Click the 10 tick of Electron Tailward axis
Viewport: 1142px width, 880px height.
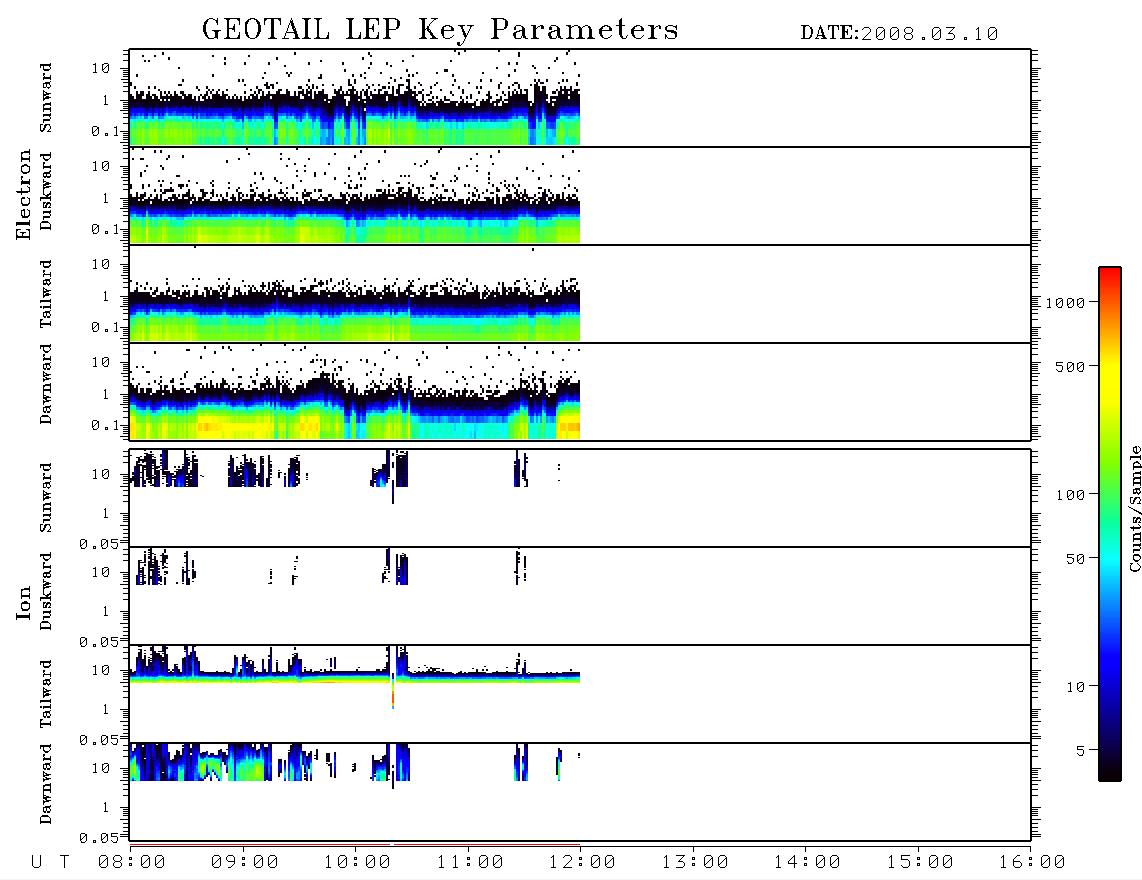101,264
